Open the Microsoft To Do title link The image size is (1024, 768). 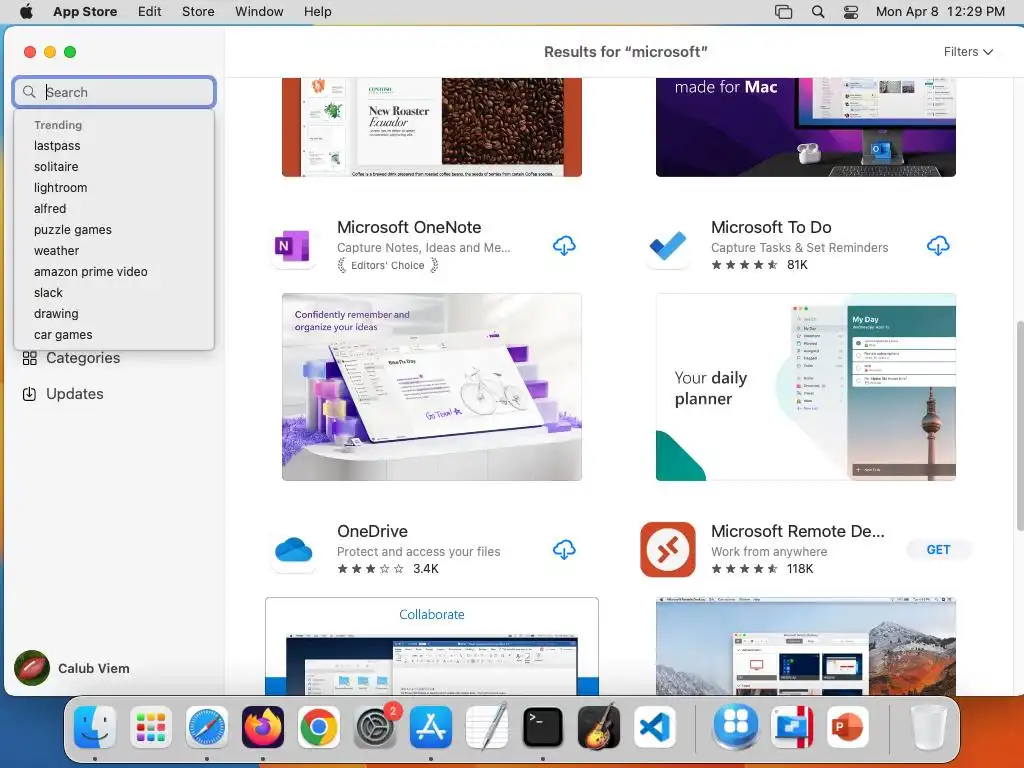pyautogui.click(x=771, y=227)
